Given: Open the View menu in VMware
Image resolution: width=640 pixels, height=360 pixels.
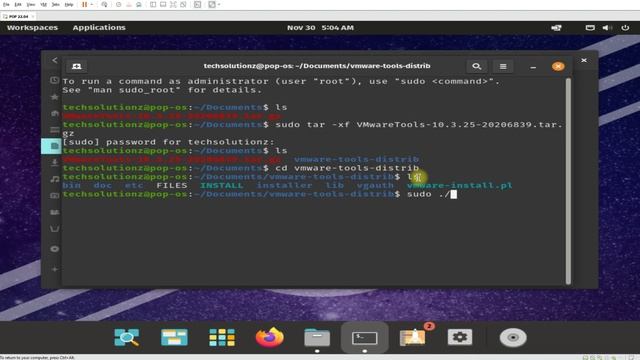Looking at the screenshot, I should (31, 4).
